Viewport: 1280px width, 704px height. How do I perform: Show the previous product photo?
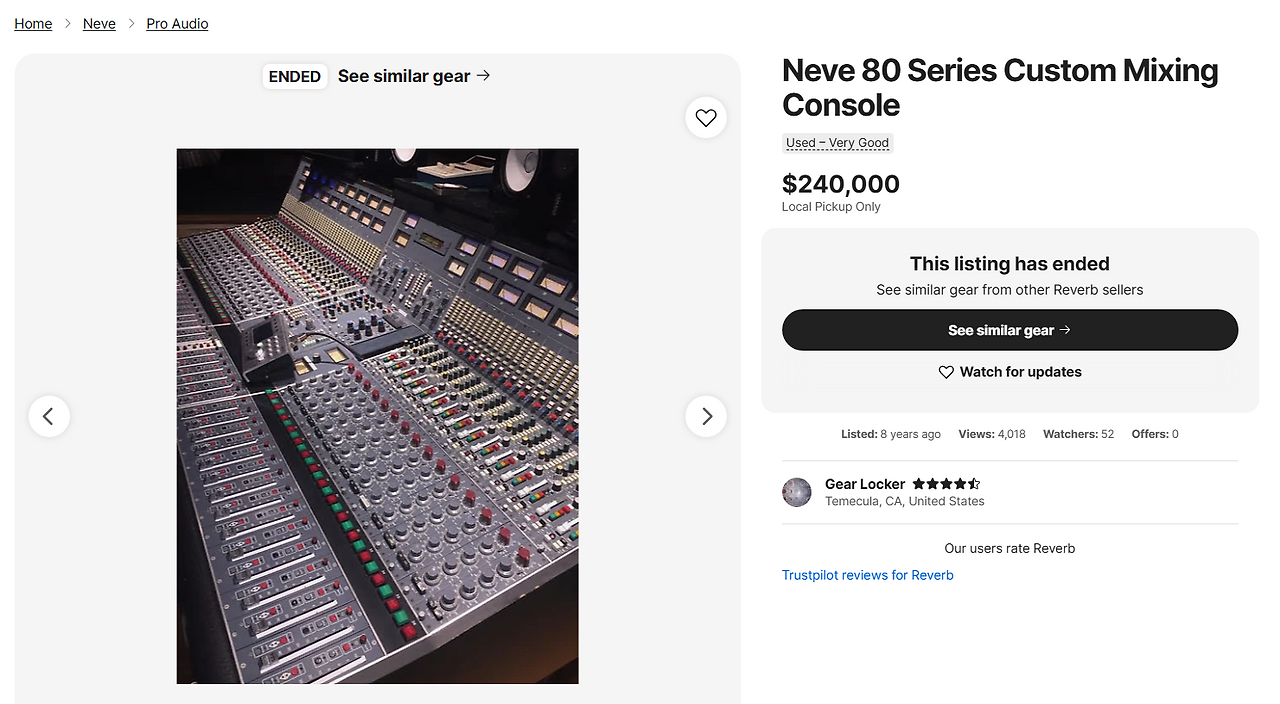(x=49, y=416)
